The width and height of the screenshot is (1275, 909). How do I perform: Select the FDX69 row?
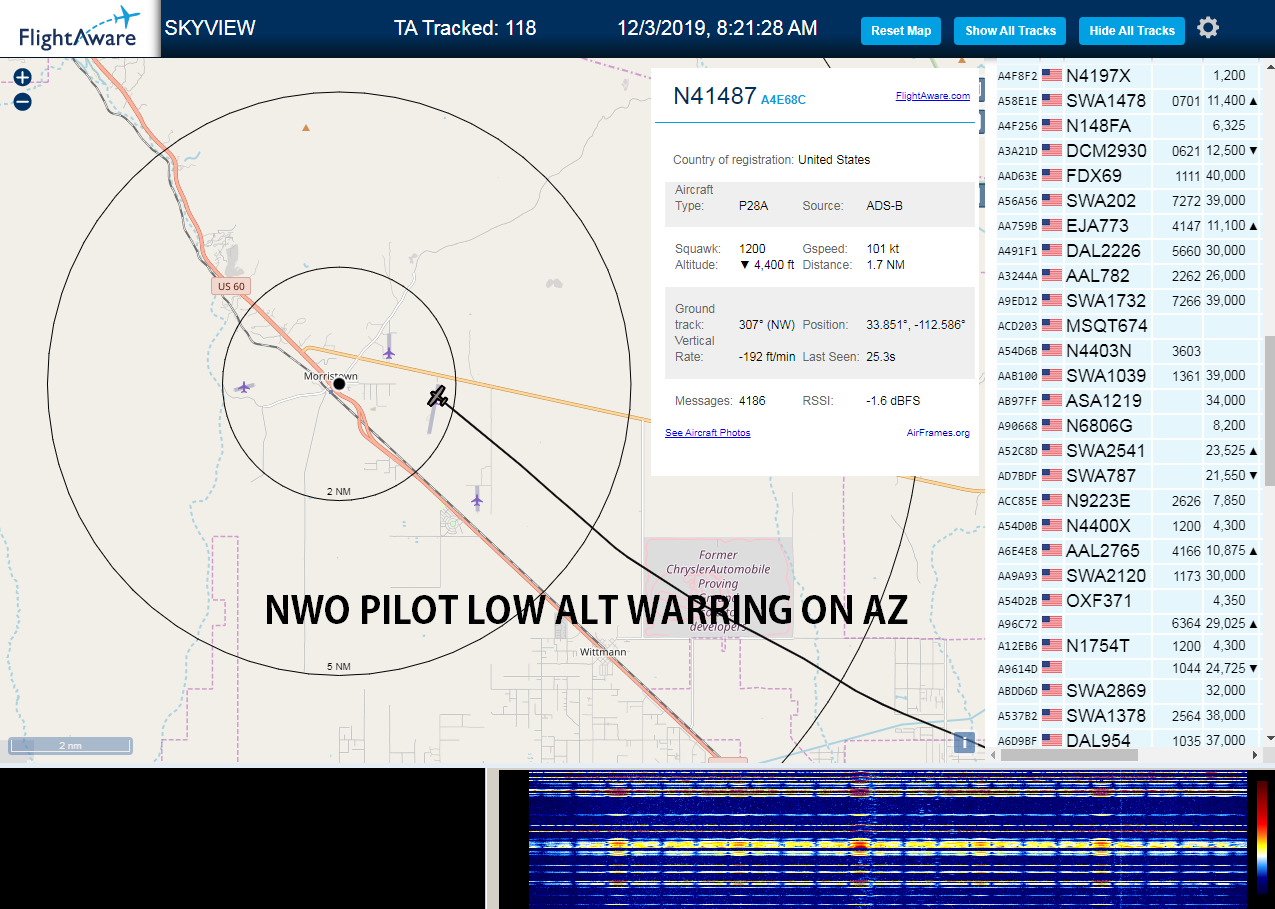click(x=1127, y=175)
